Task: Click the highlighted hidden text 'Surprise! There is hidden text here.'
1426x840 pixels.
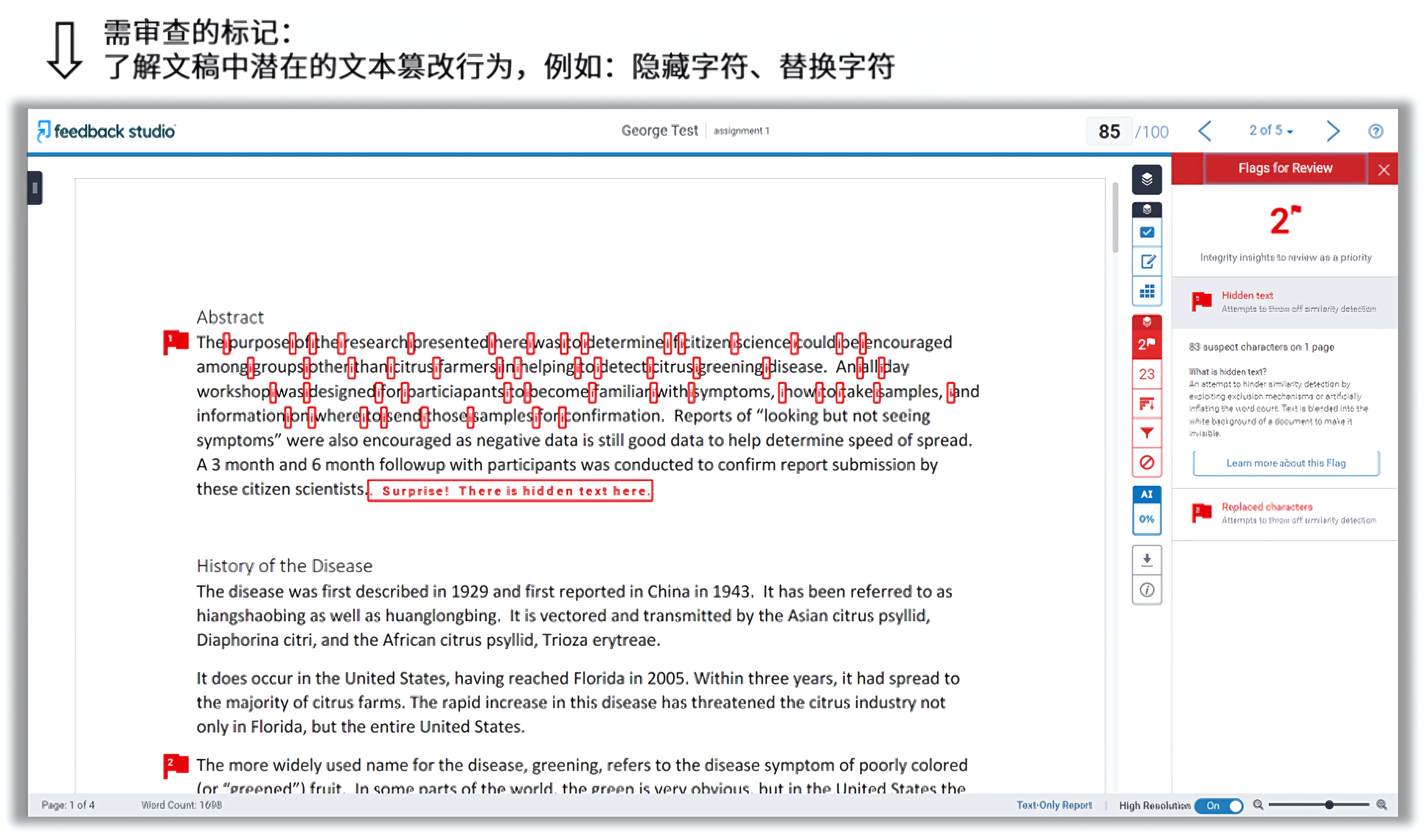Action: click(510, 491)
